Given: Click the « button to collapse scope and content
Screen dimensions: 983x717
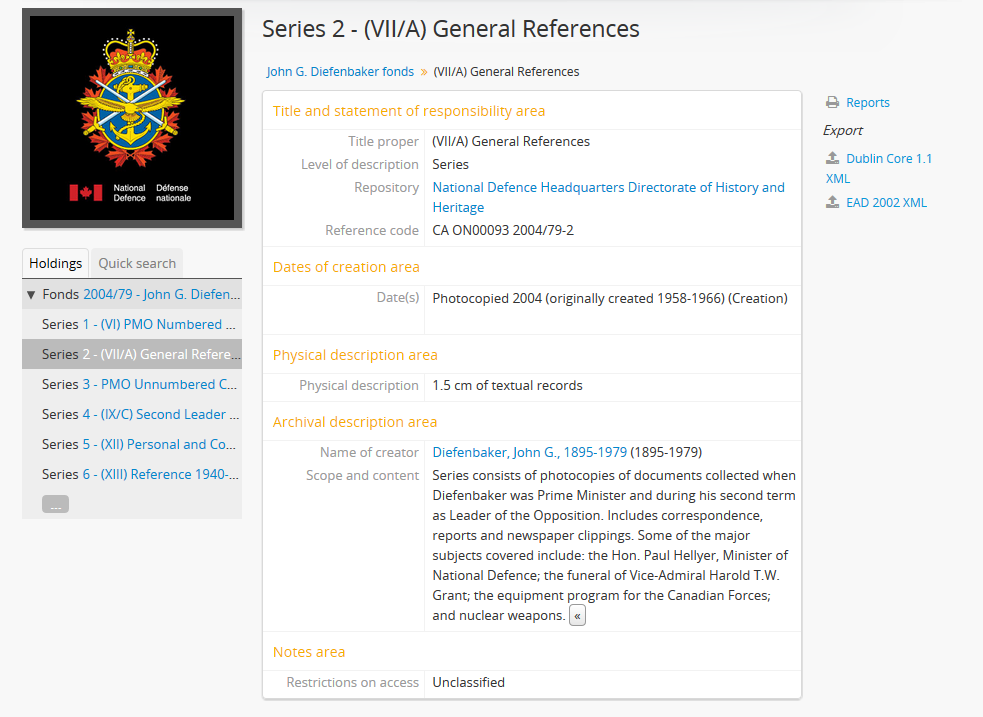Looking at the screenshot, I should coord(577,615).
